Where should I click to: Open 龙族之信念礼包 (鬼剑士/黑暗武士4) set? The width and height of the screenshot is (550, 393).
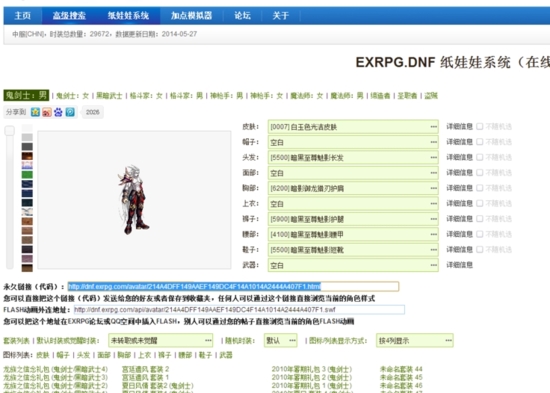56,369
